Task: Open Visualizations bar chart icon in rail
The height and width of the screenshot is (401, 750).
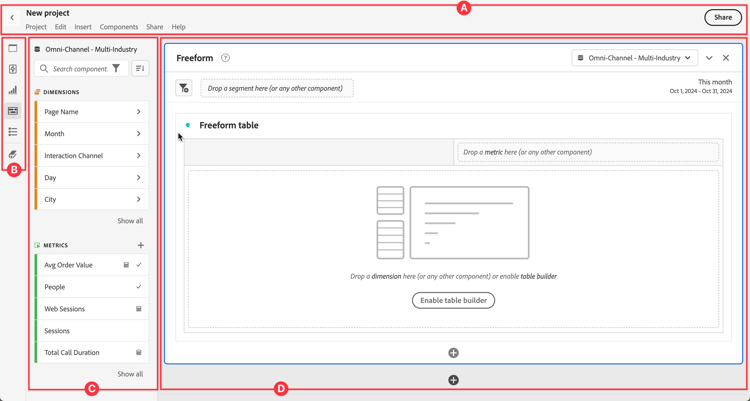Action: (x=13, y=90)
